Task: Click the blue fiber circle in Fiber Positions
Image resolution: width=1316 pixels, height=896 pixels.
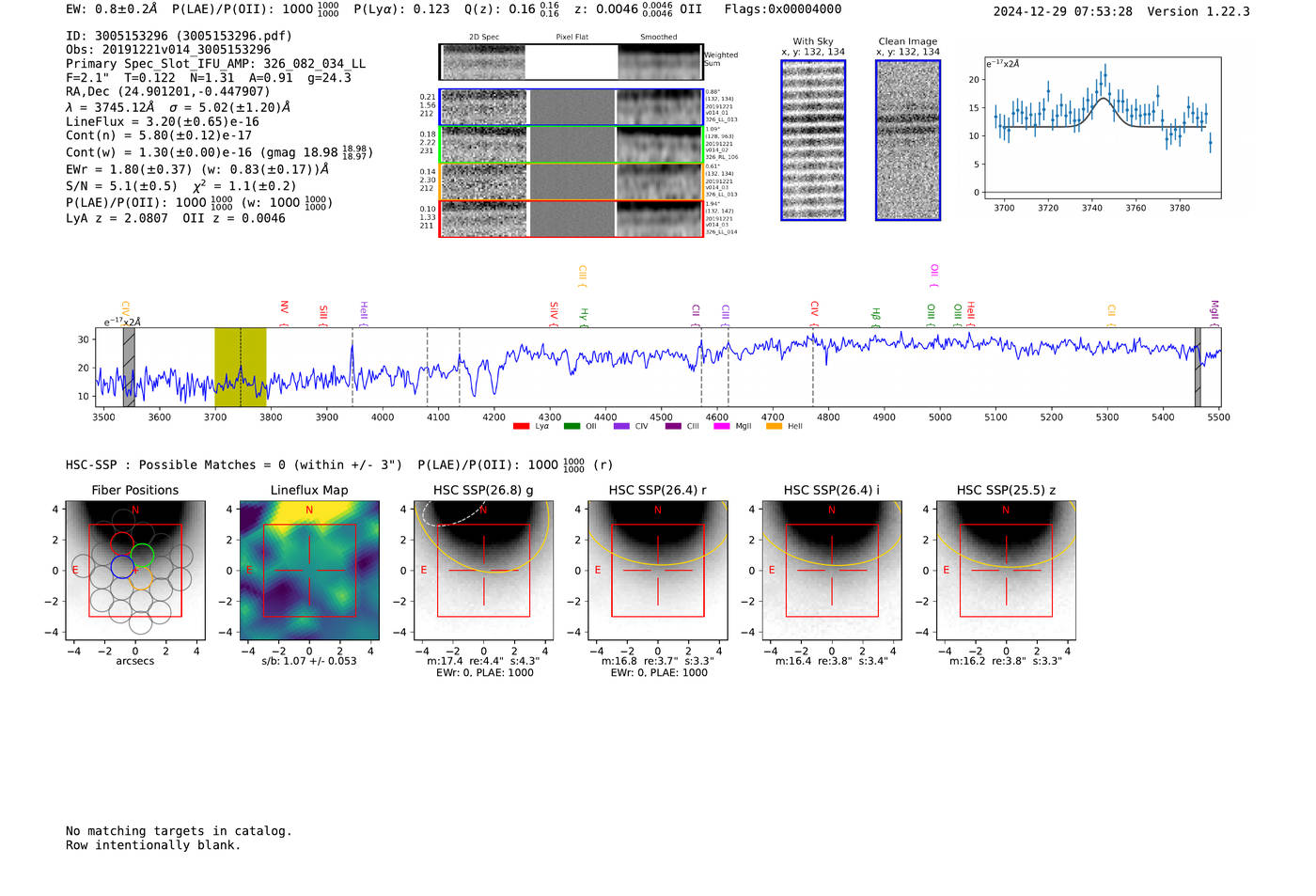Action: click(122, 566)
